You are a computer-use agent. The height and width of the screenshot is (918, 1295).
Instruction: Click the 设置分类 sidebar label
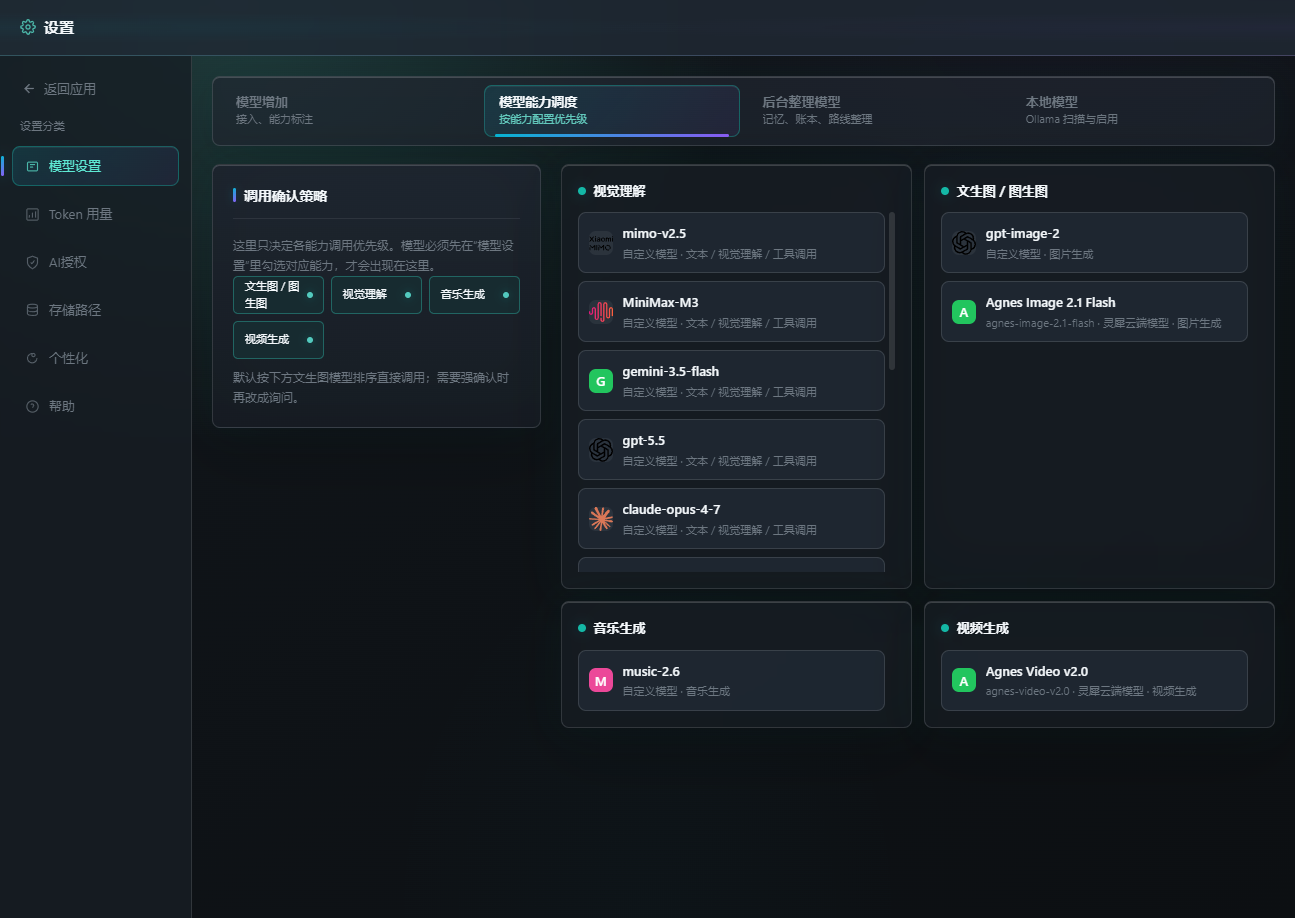coord(42,126)
